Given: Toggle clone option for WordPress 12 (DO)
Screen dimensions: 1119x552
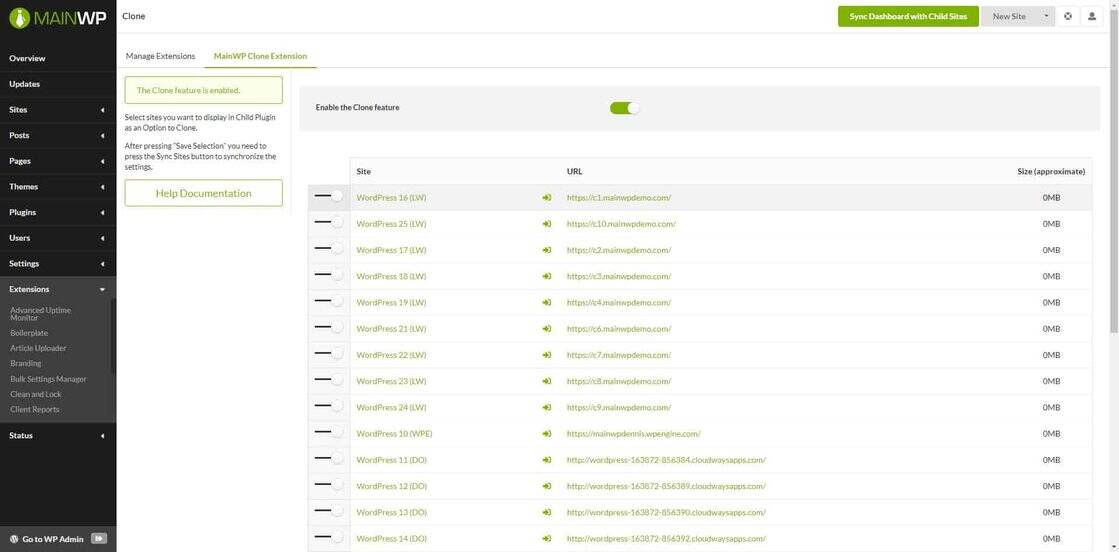Looking at the screenshot, I should (328, 484).
